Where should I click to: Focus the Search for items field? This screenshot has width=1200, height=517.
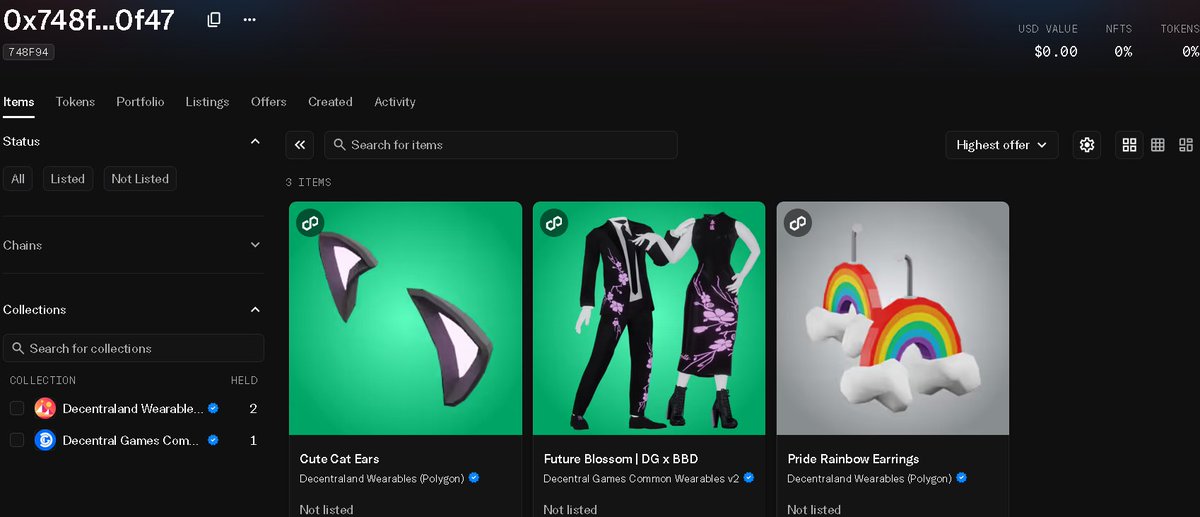pos(501,145)
